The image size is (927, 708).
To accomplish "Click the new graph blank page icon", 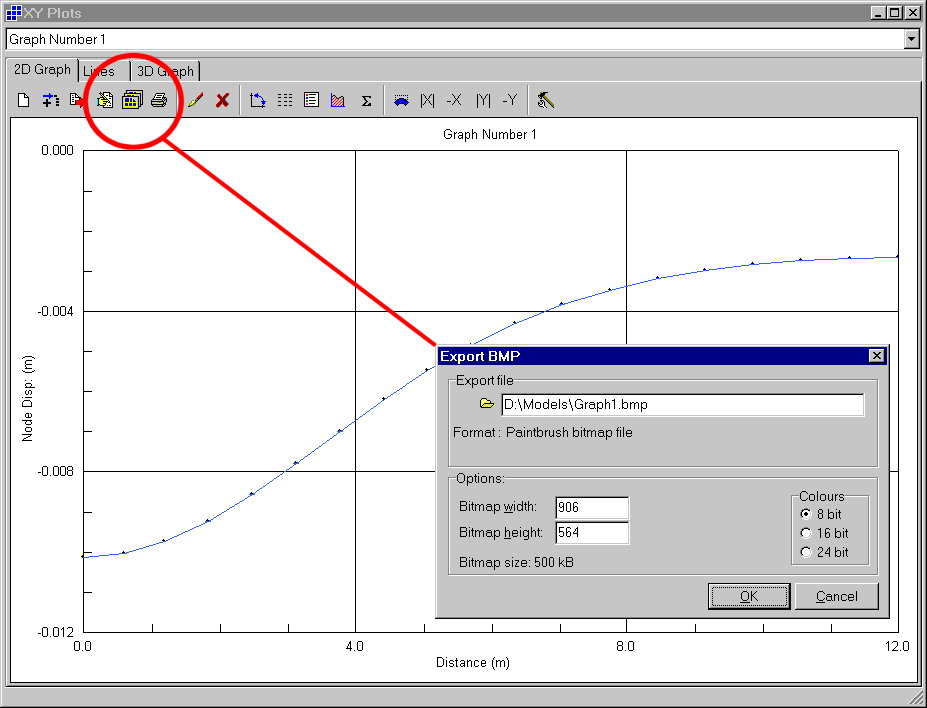I will 23,100.
